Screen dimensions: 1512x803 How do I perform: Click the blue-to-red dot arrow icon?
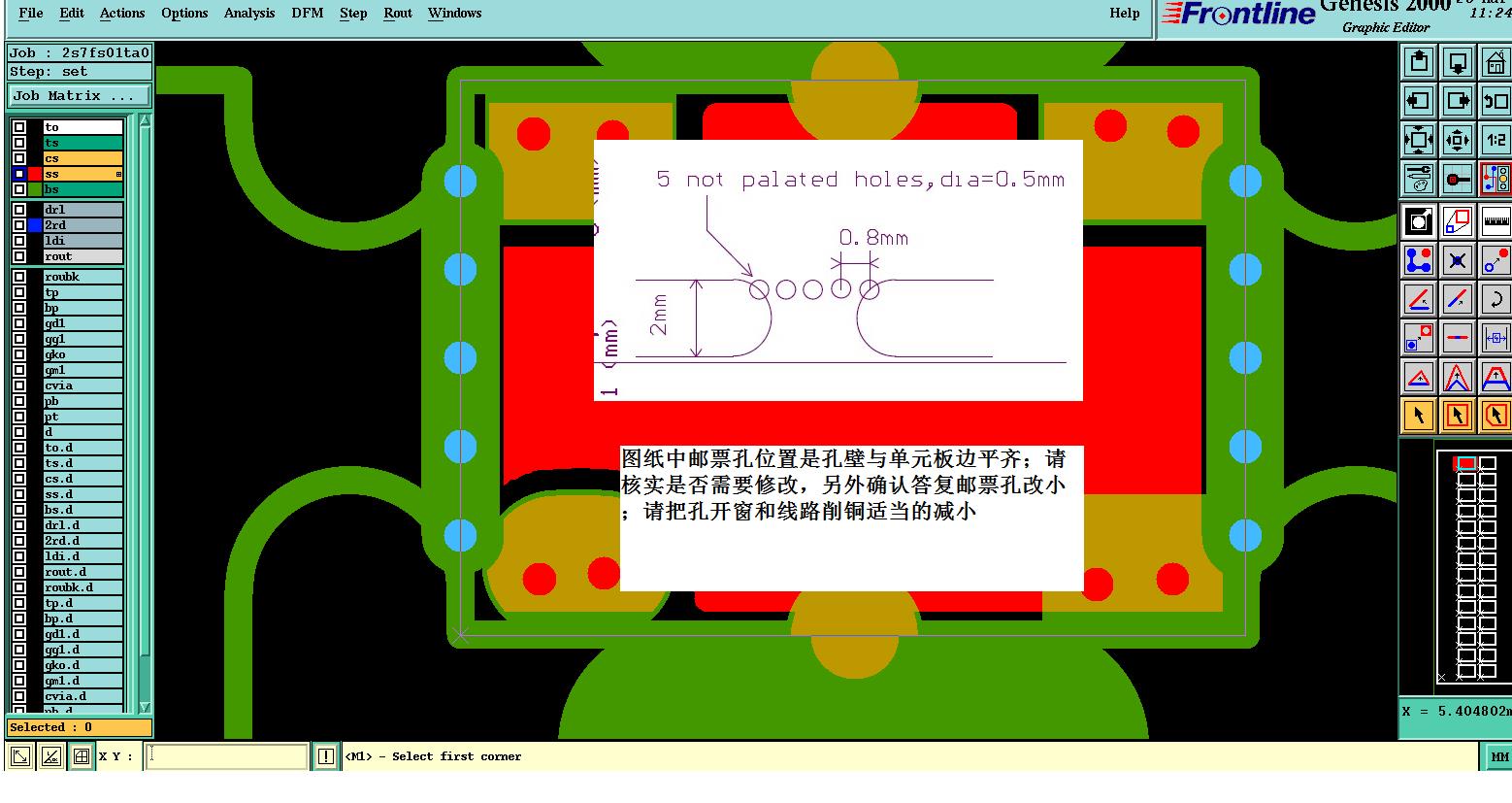(1496, 261)
